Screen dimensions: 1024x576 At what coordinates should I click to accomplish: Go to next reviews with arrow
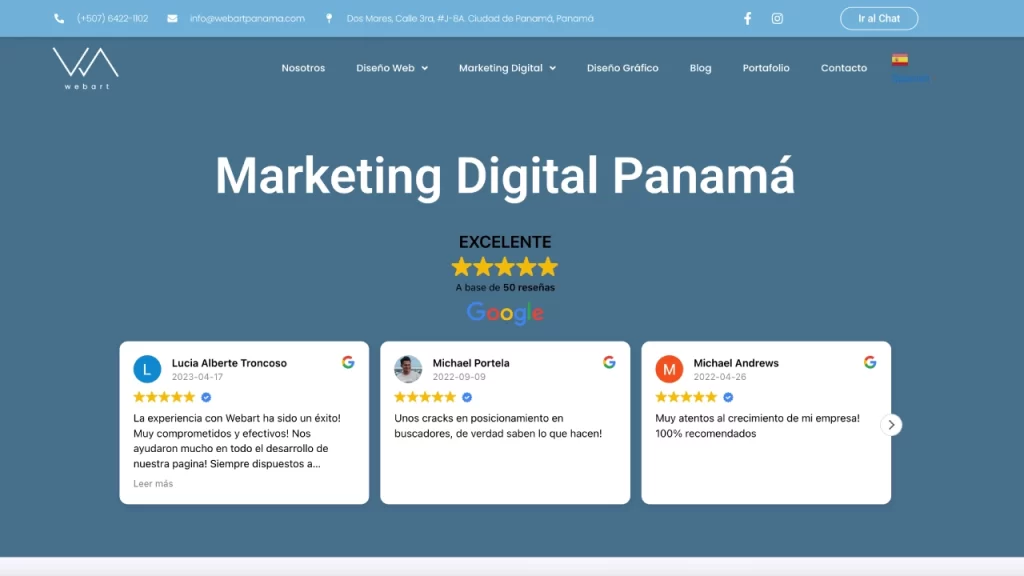pos(891,425)
